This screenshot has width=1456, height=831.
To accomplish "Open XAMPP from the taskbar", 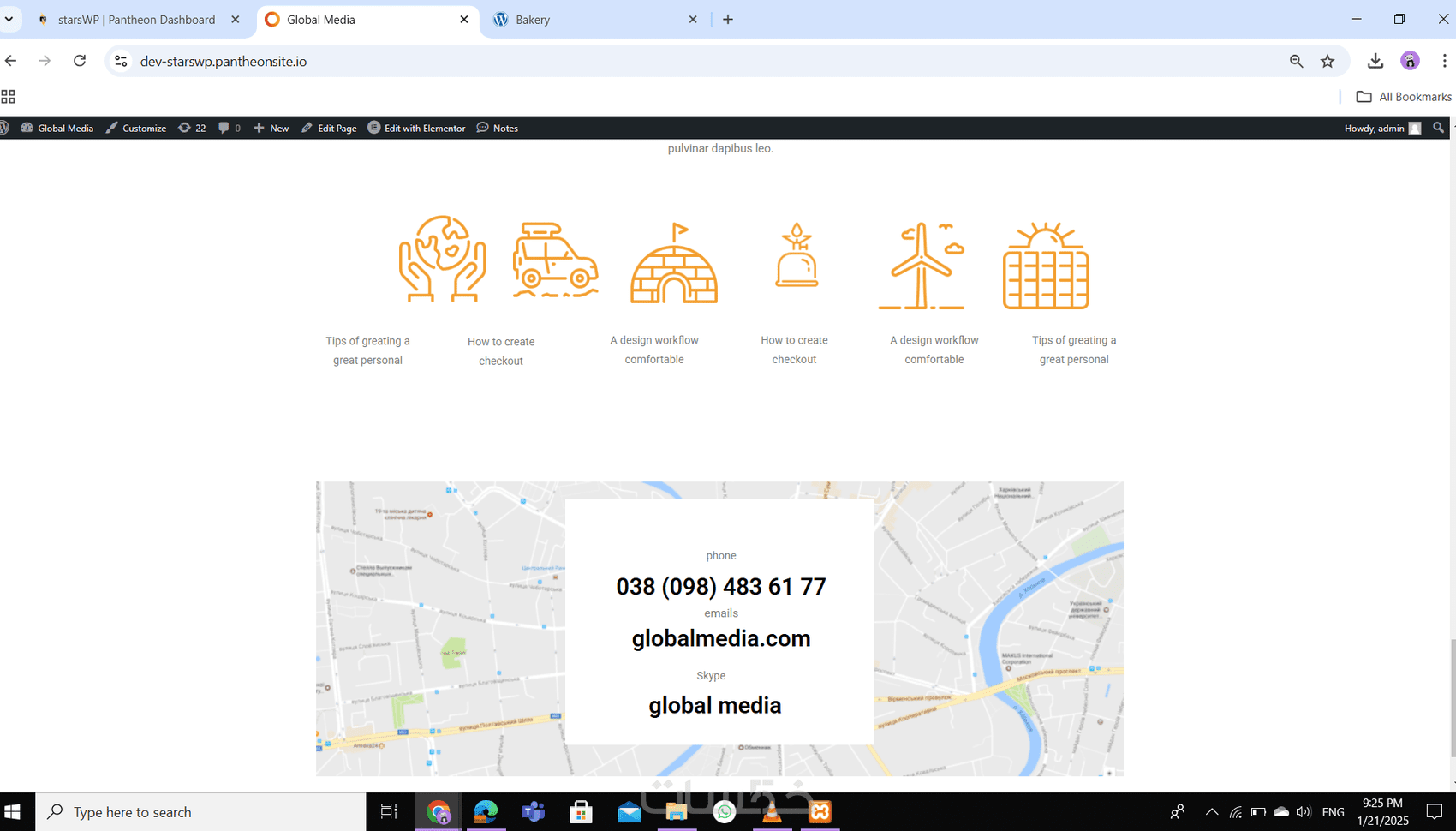I will (x=820, y=812).
